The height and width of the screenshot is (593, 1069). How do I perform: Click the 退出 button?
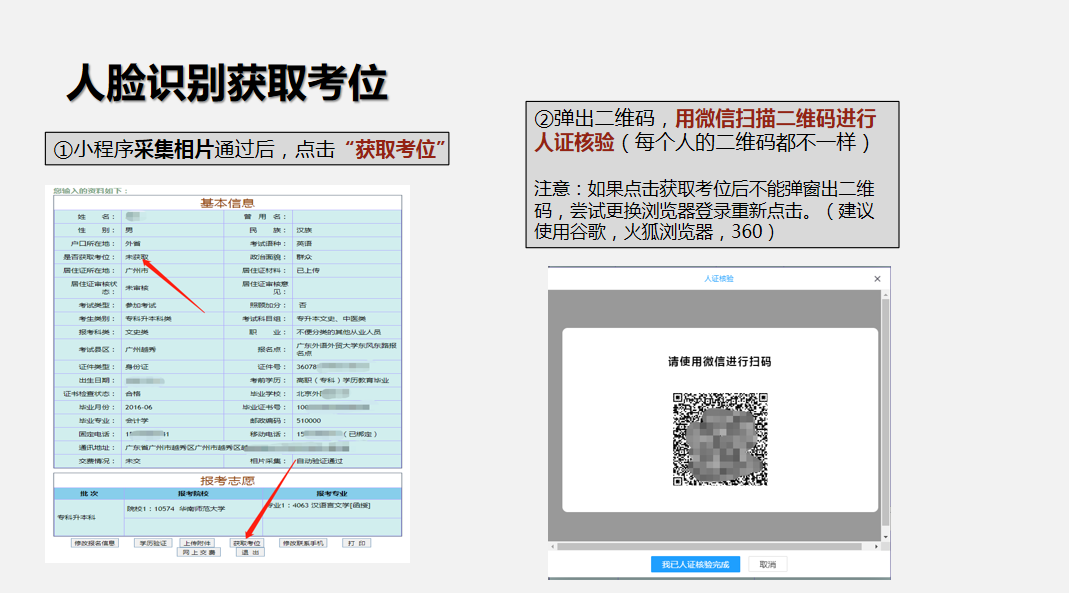pos(251,552)
